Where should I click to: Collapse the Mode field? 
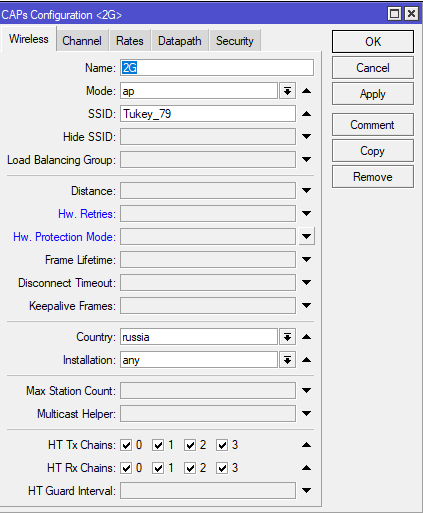(x=306, y=91)
